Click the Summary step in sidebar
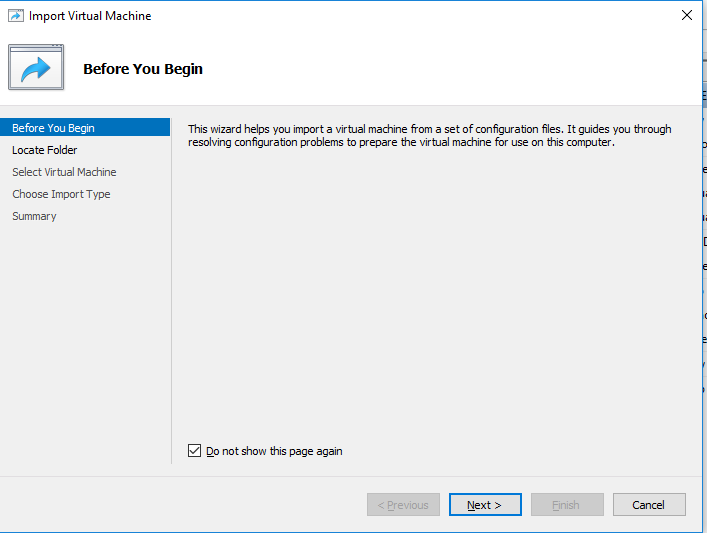707x533 pixels. pyautogui.click(x=34, y=216)
